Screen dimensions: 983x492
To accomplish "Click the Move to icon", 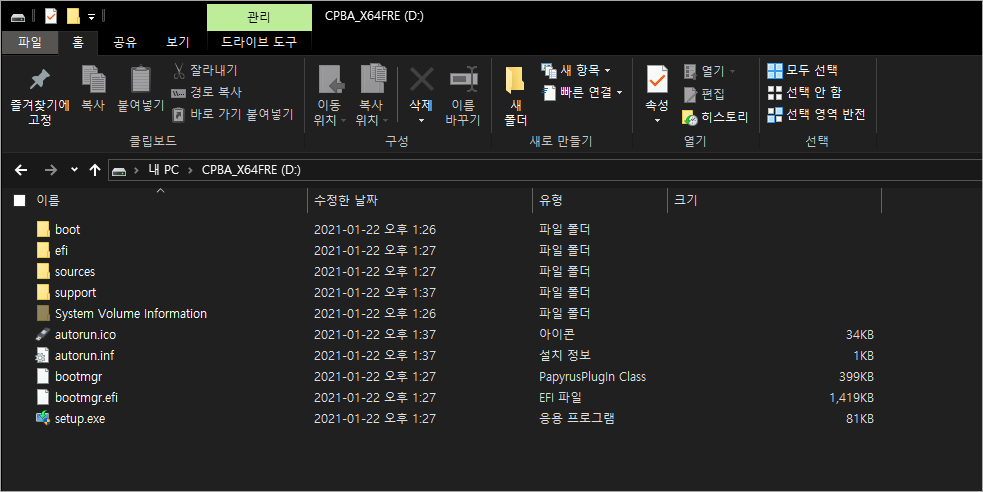I will click(x=331, y=80).
